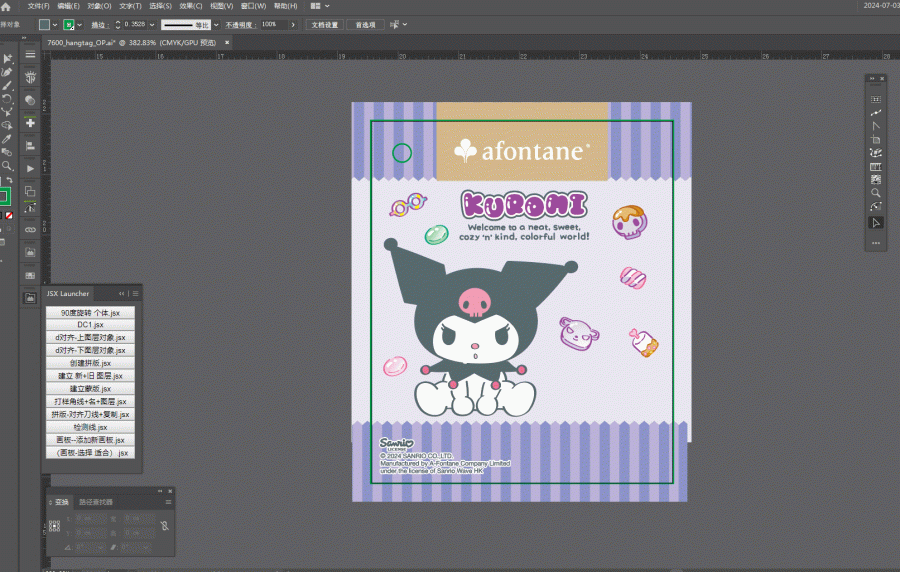
Task: Click the Home icon at top left
Action: click(x=6, y=6)
